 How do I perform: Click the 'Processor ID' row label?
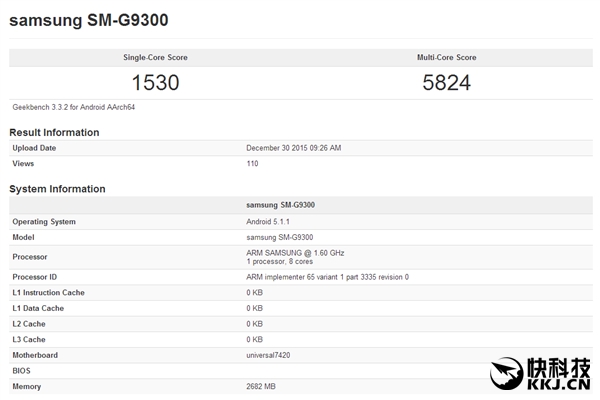34,277
